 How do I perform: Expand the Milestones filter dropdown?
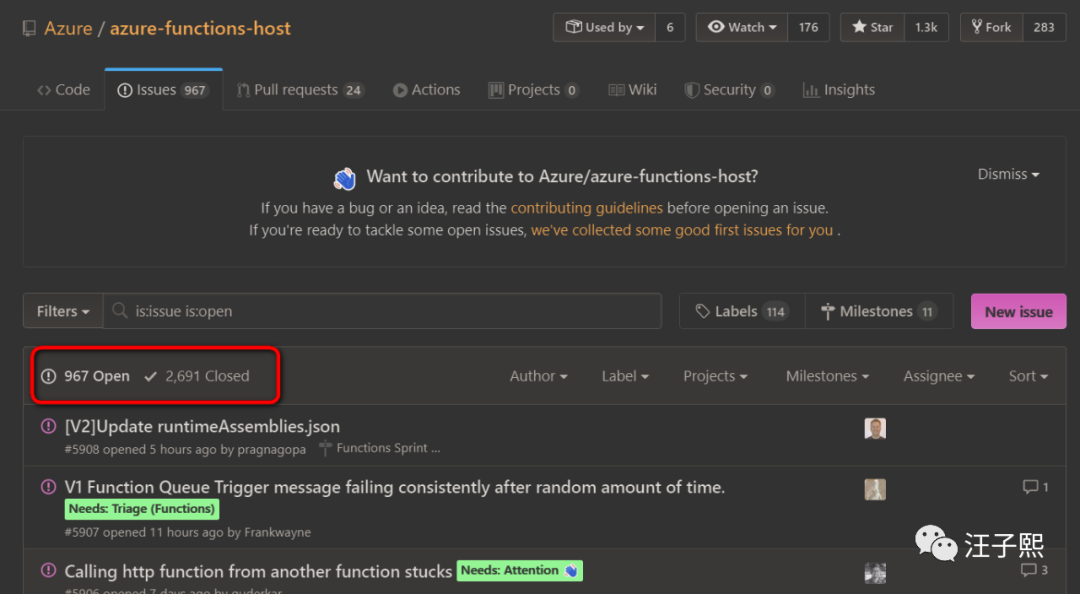tap(827, 376)
